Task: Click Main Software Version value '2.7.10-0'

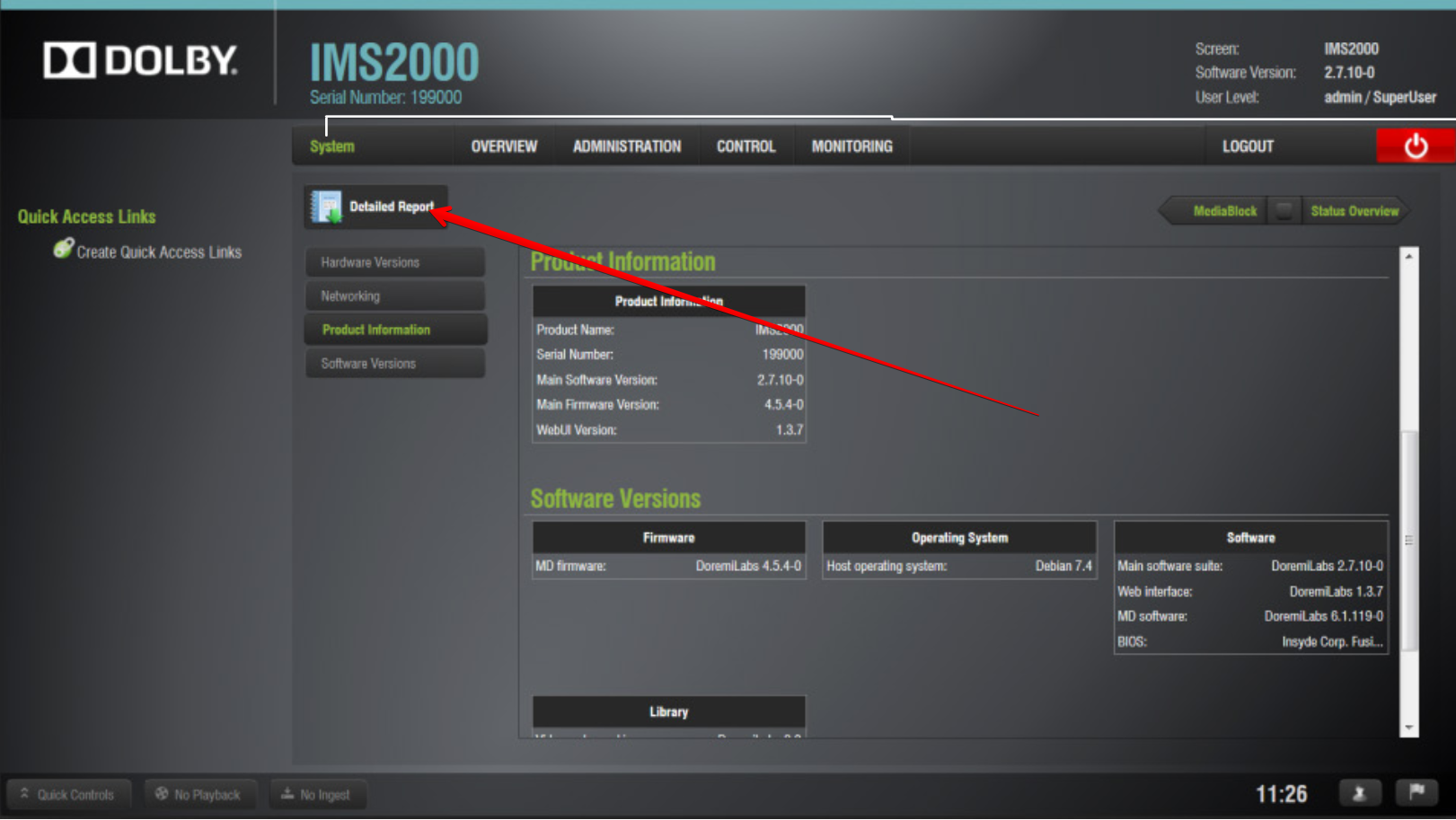Action: coord(781,380)
